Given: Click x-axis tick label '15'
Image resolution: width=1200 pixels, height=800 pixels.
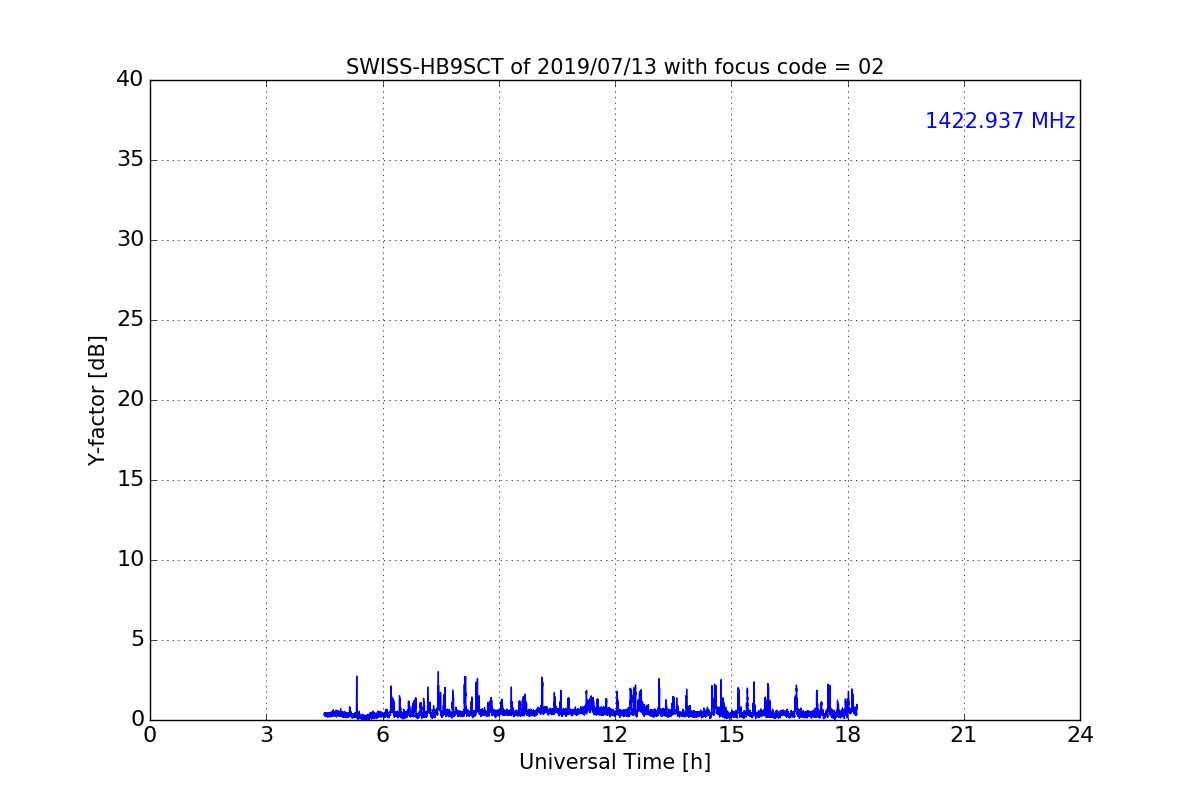Looking at the screenshot, I should tap(731, 735).
